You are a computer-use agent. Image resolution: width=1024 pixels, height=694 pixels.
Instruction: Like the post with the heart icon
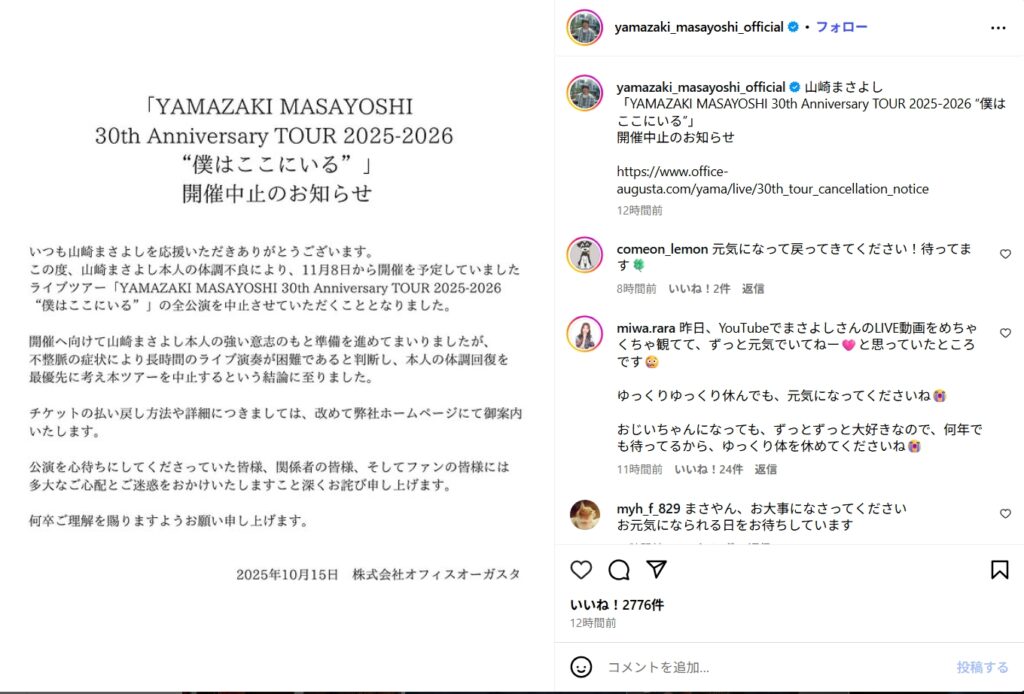(x=581, y=570)
